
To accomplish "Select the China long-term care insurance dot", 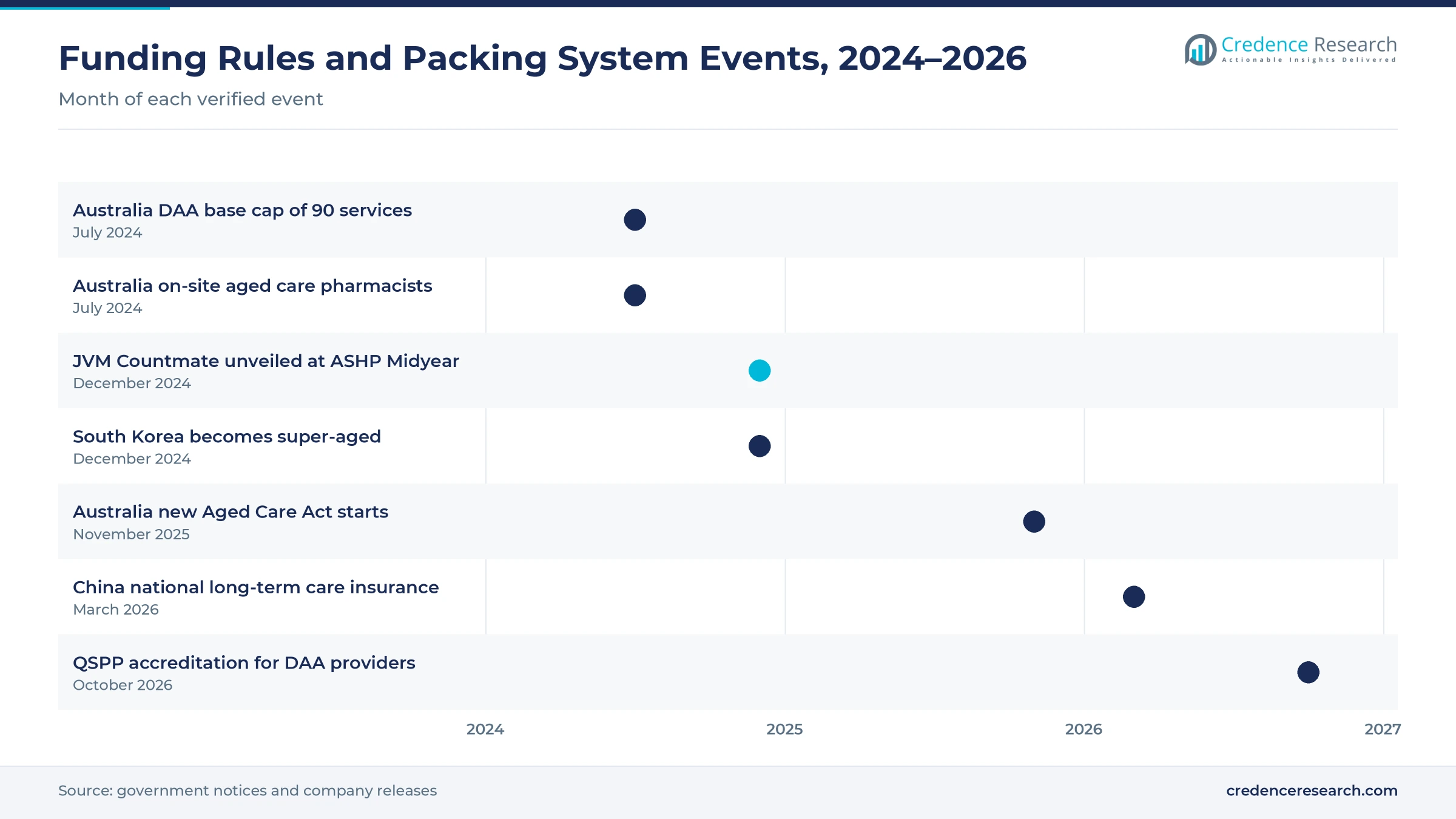I will point(1134,597).
